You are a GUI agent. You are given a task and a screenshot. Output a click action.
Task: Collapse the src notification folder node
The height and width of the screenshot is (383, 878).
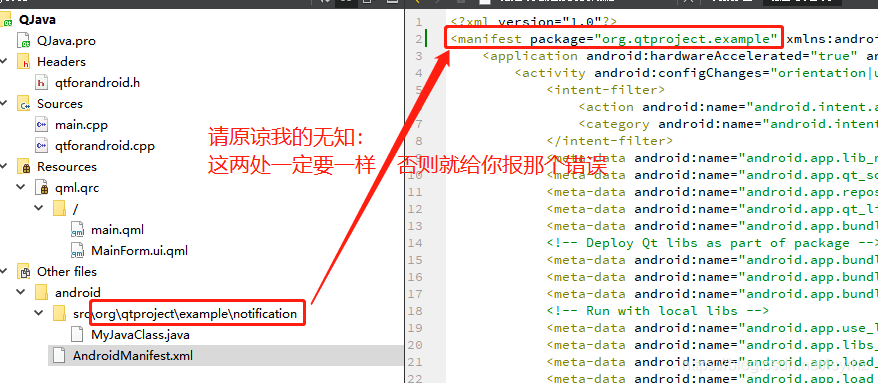click(39, 313)
